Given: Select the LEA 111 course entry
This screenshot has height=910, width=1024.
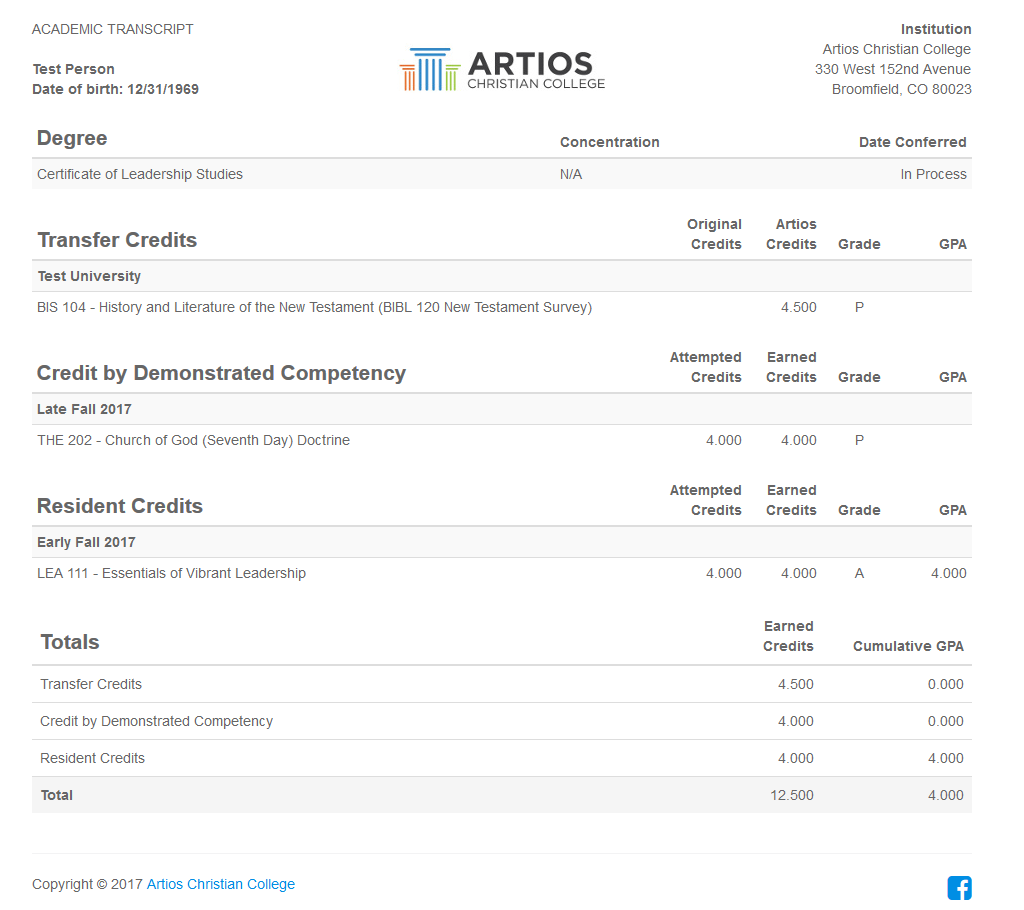Looking at the screenshot, I should [171, 573].
